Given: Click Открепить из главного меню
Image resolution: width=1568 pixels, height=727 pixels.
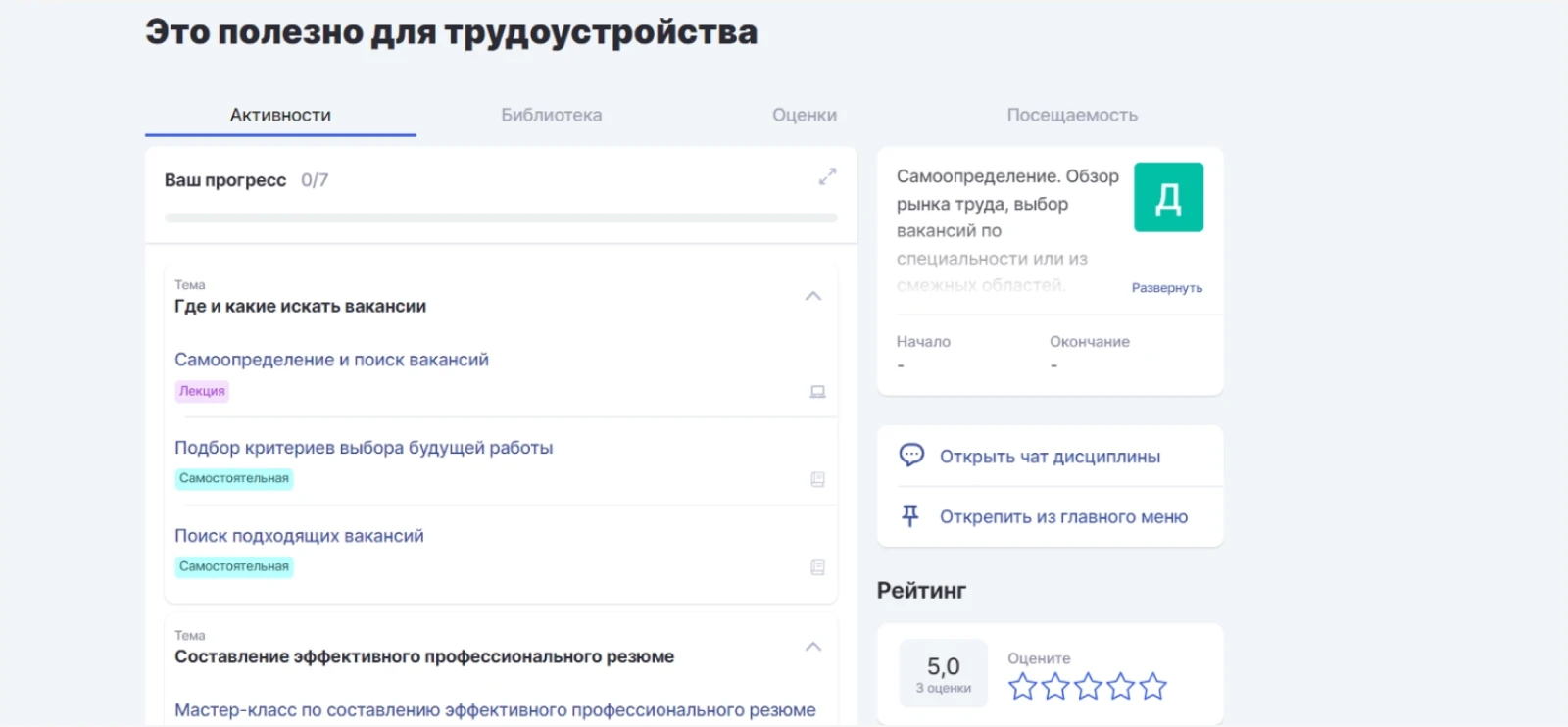Looking at the screenshot, I should [x=1063, y=517].
